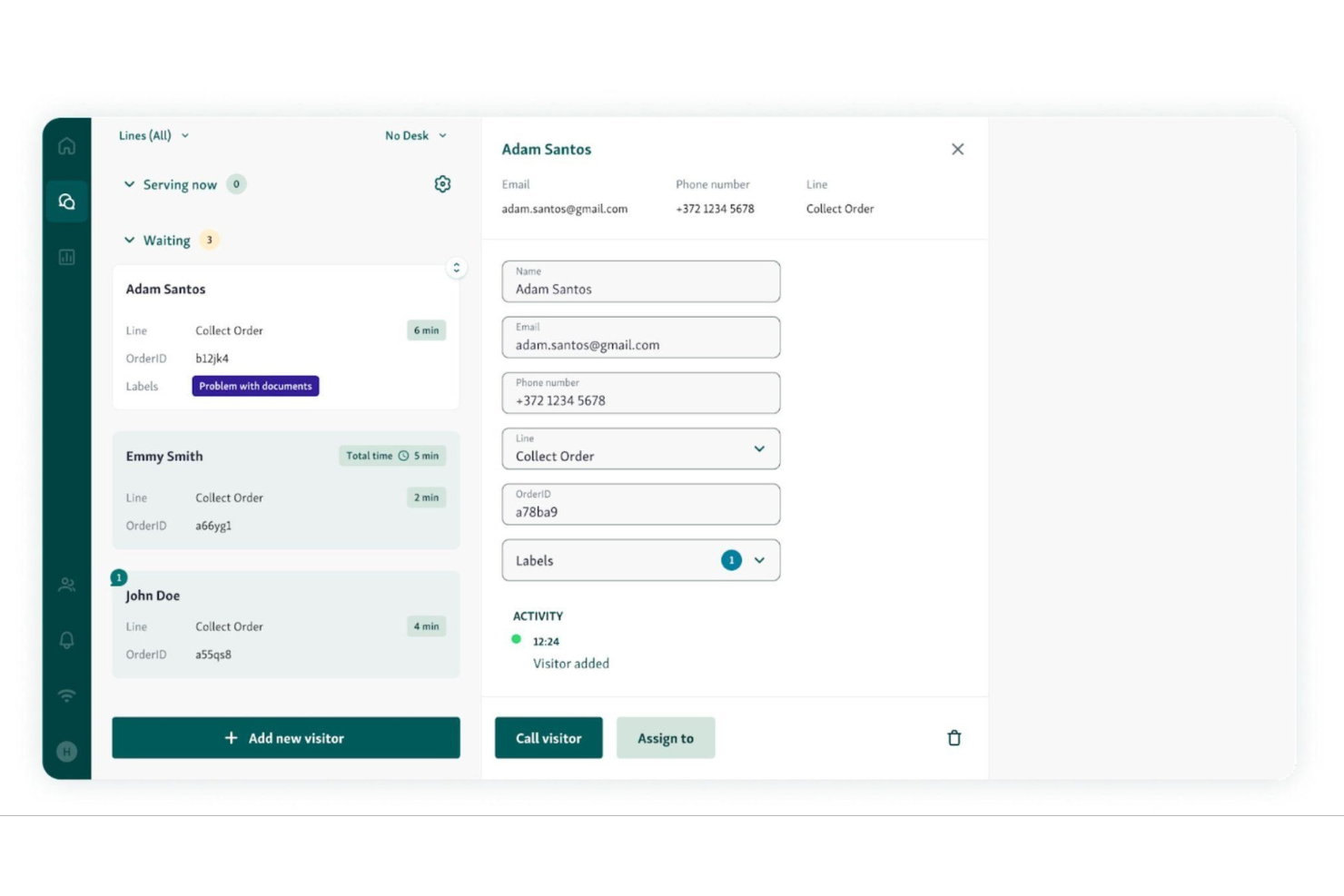Open the Home icon in the sidebar
Viewport: 1344px width, 896px height.
(x=66, y=146)
